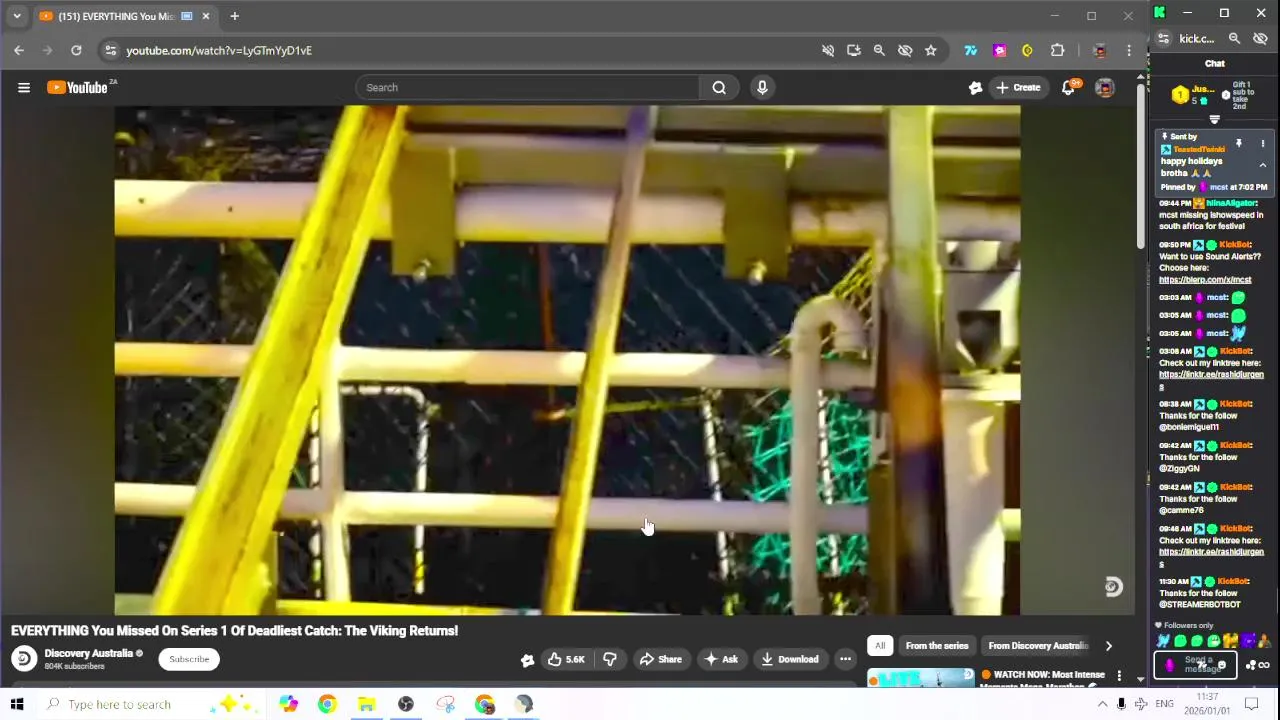The width and height of the screenshot is (1280, 720).
Task: Open YouTube account avatar menu
Action: click(x=1104, y=87)
